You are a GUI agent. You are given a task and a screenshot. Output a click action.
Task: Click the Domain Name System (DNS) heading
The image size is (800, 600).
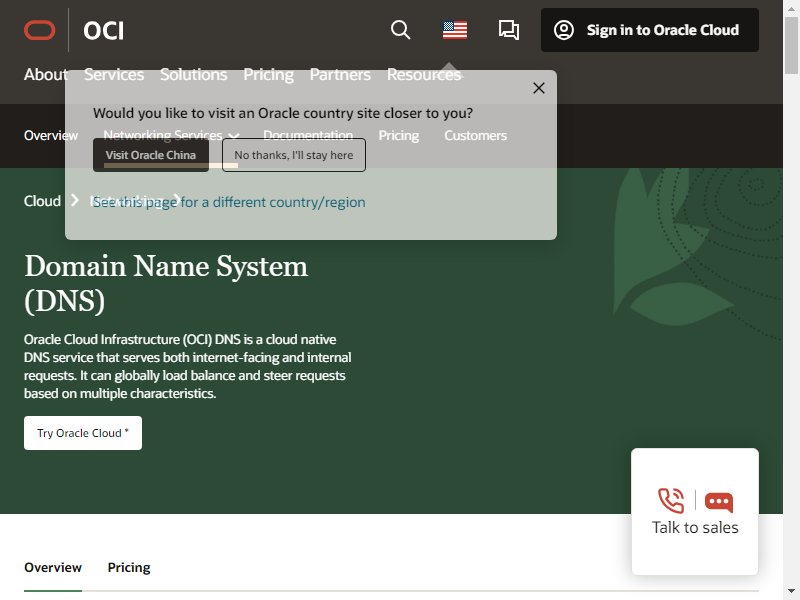[x=166, y=283]
